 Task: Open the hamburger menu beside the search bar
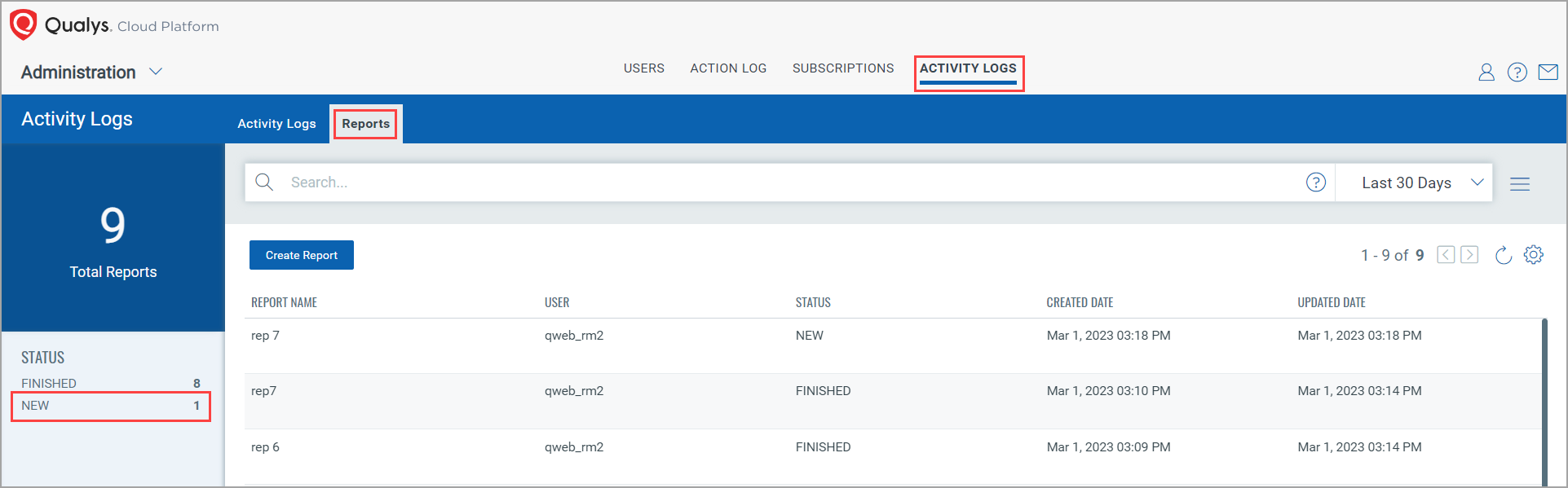(1520, 184)
